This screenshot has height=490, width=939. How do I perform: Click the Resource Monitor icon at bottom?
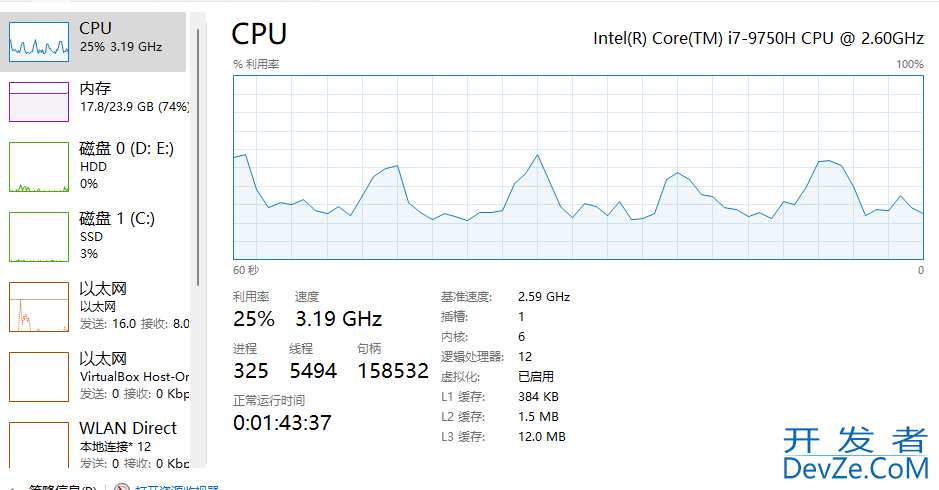122,488
